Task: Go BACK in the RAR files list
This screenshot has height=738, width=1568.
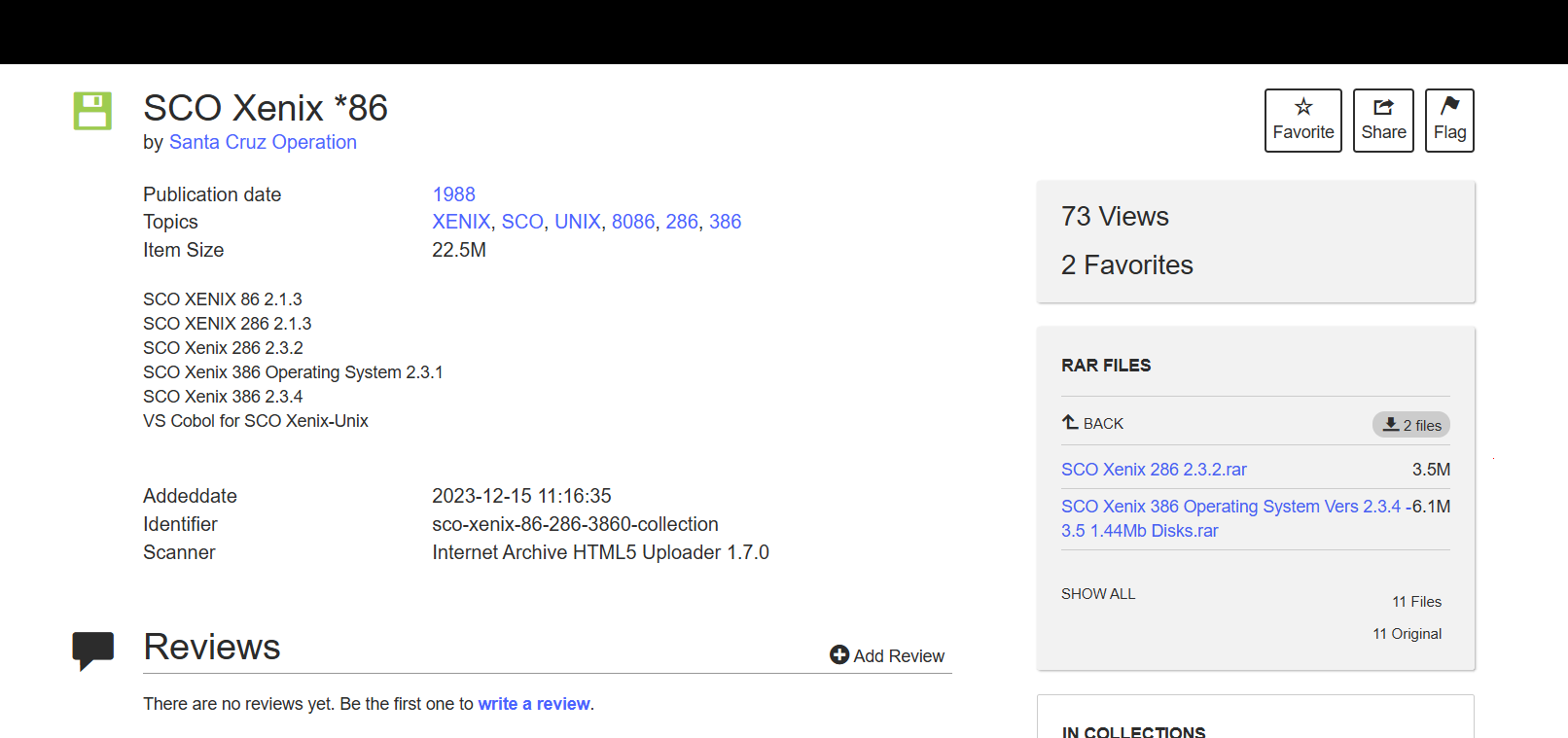Action: point(1092,423)
